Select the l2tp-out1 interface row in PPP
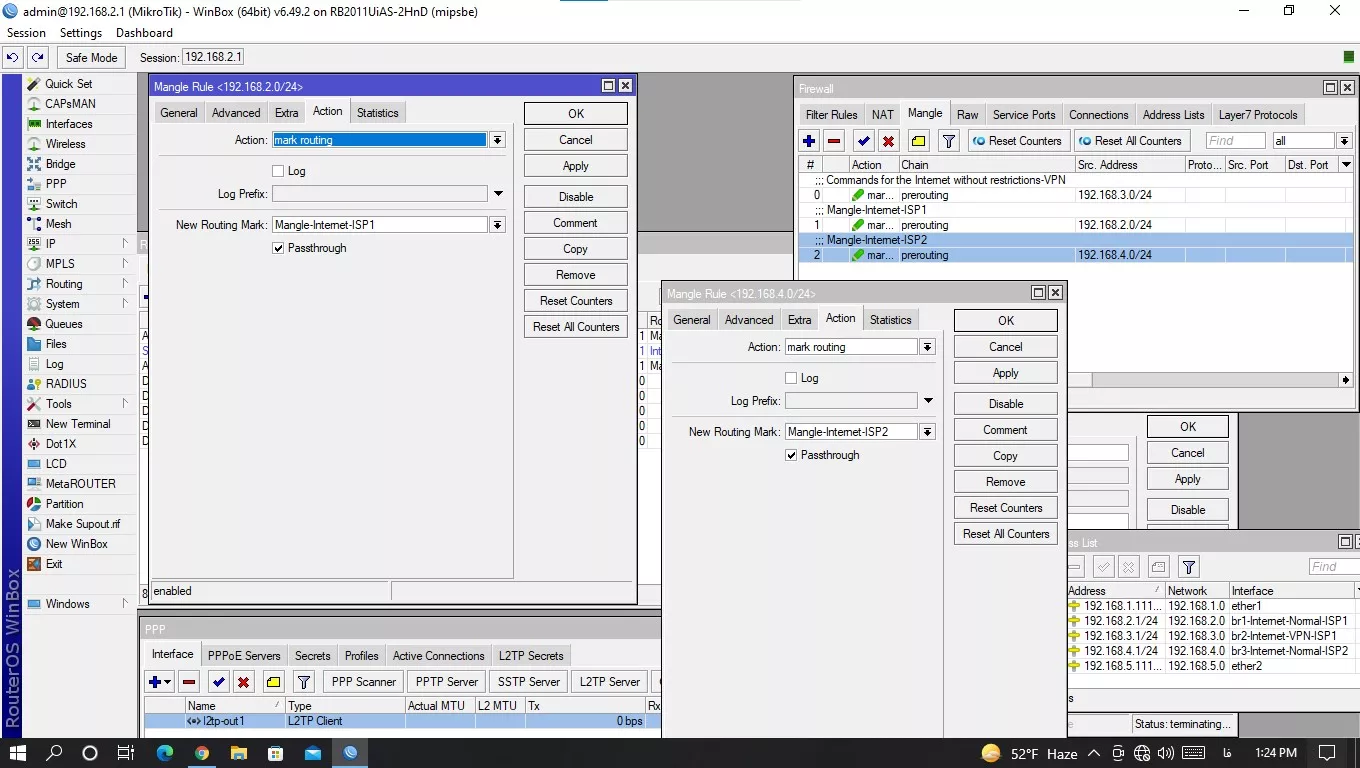The width and height of the screenshot is (1360, 768). click(x=402, y=721)
